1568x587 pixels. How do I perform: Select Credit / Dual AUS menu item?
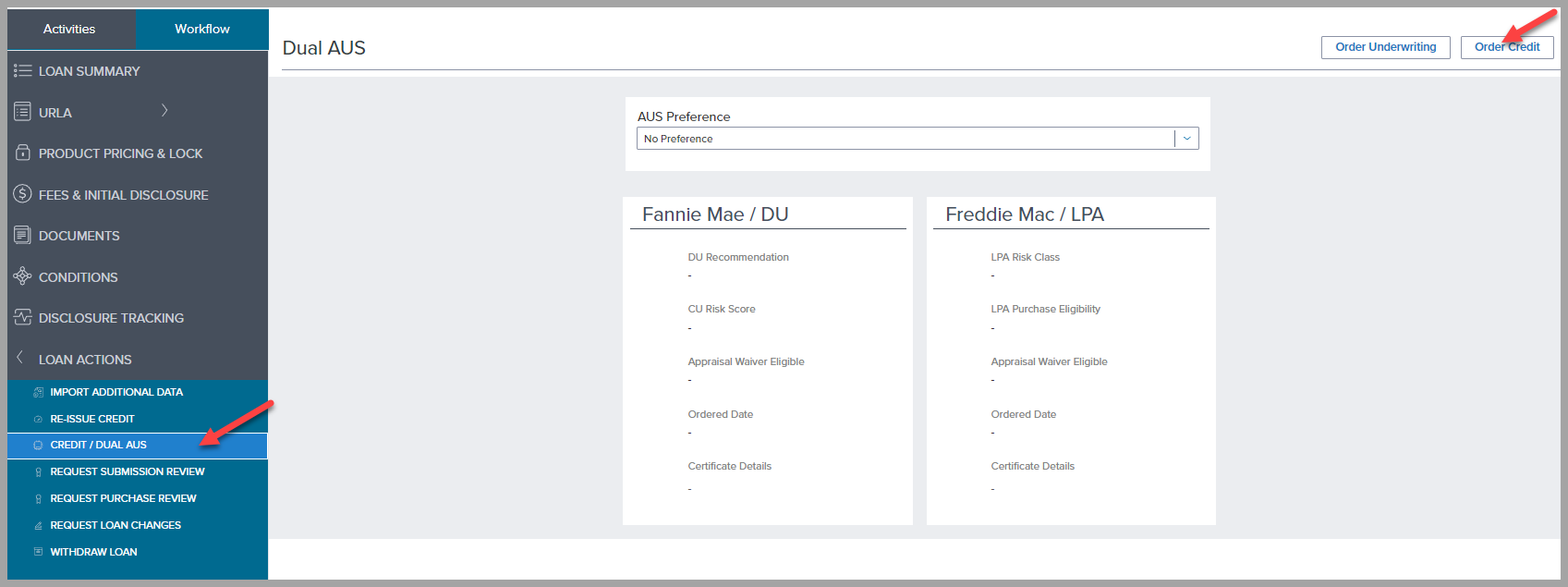pos(99,446)
